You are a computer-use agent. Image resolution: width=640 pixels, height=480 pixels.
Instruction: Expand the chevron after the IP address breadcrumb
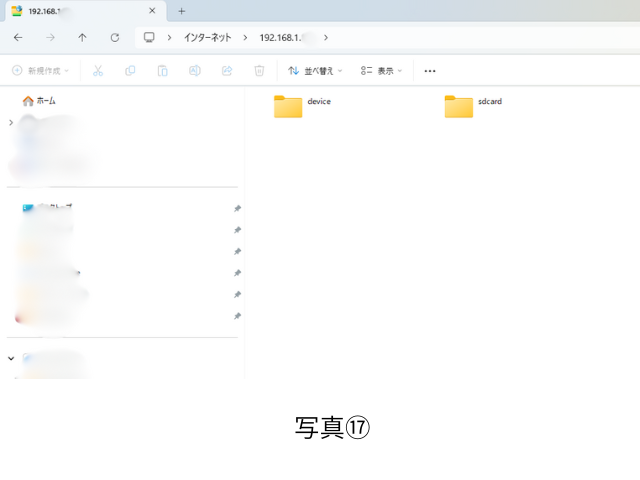(x=326, y=37)
